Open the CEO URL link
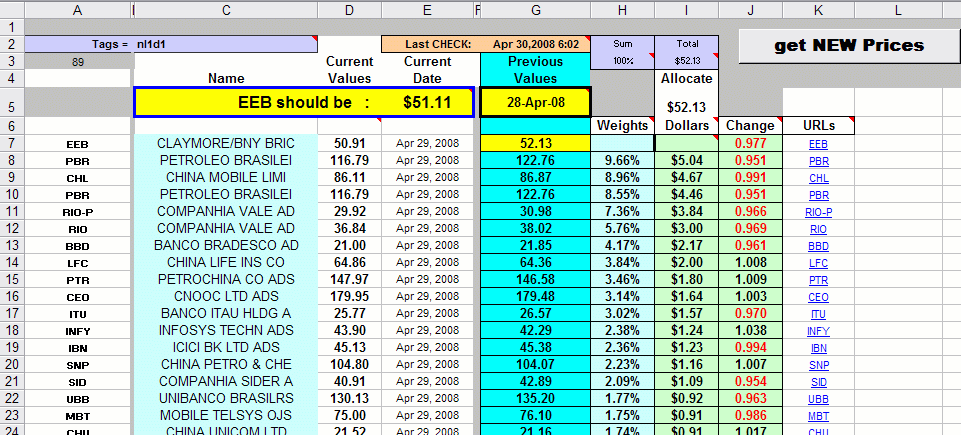The image size is (961, 435). (x=818, y=297)
